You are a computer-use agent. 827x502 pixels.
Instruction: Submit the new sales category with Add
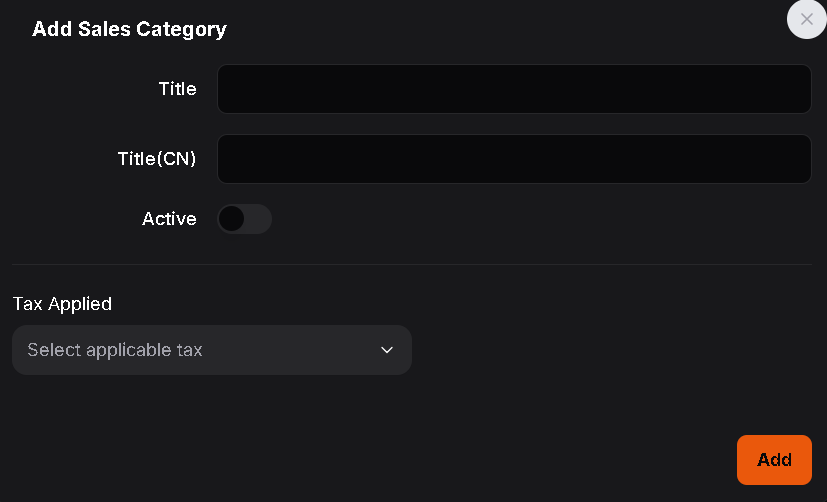[x=774, y=460]
